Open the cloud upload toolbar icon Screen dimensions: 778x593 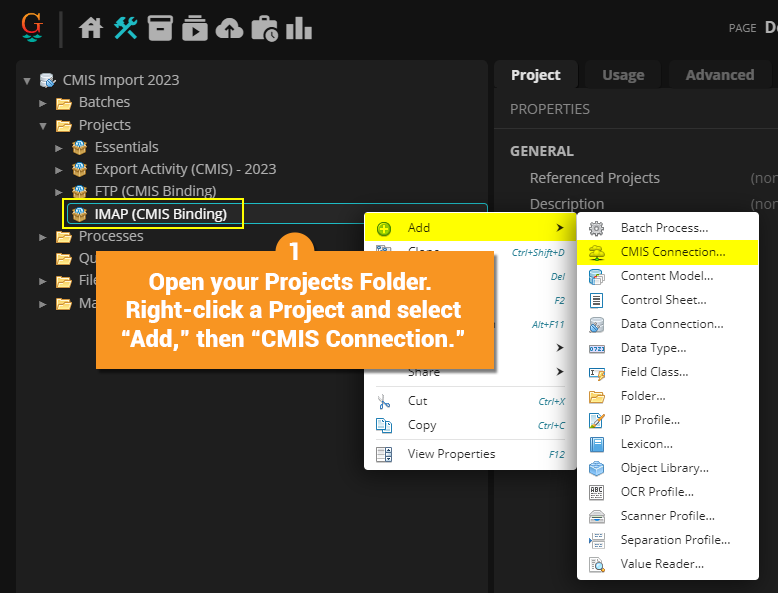click(x=229, y=29)
